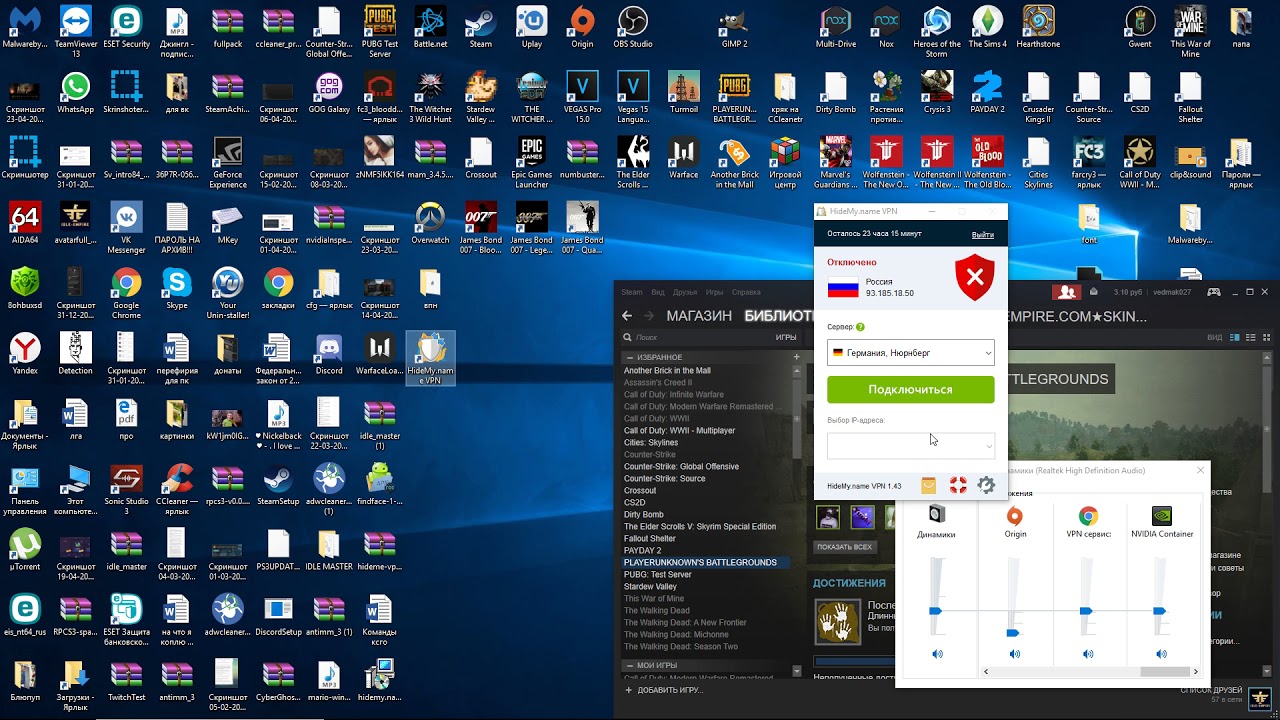Click the Динамики speaker device icon
The width and height of the screenshot is (1280, 720).
tap(937, 515)
